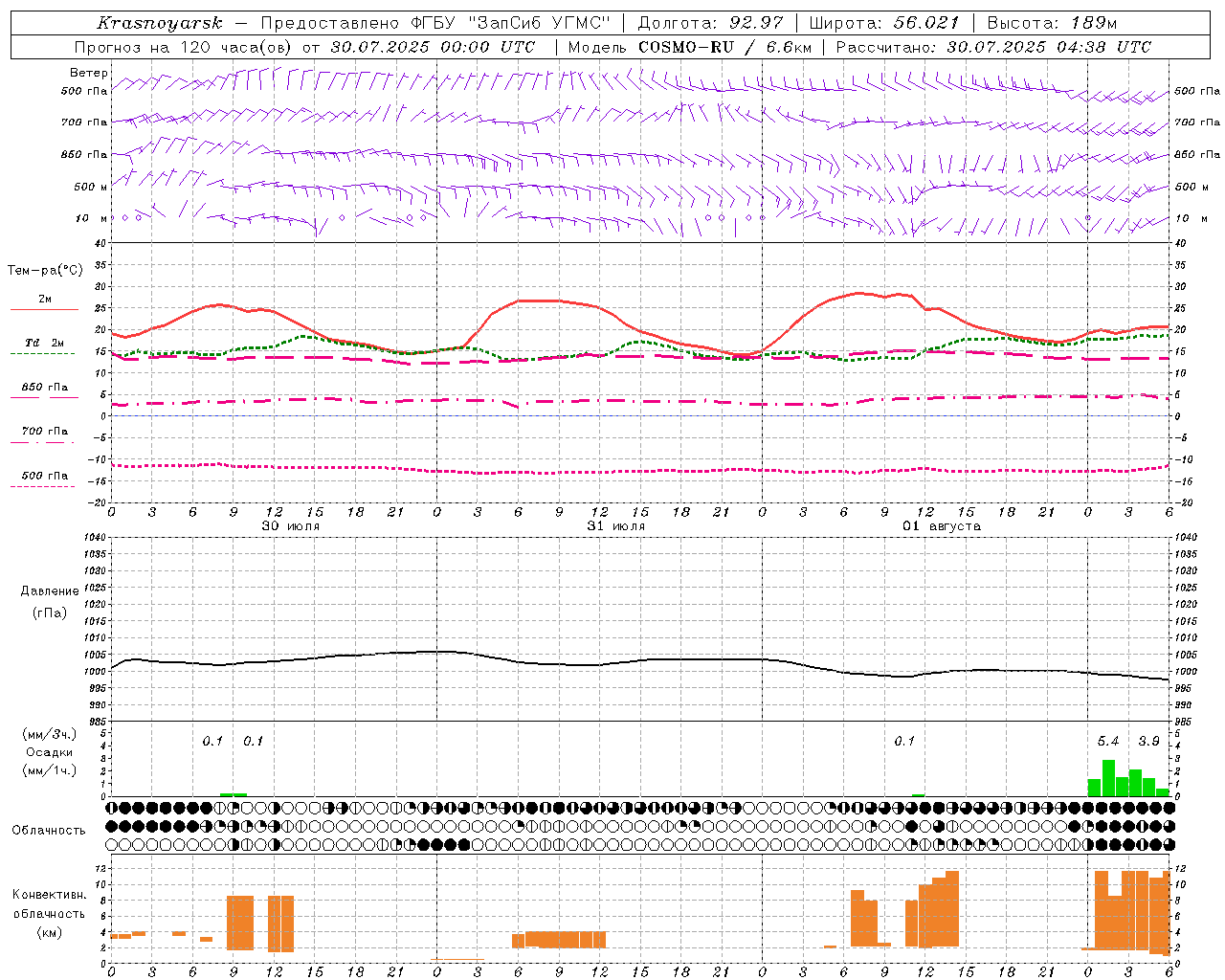Screen dimensions: 1225x980
Task: Select the 2м temperature legend entry
Action: [45, 299]
